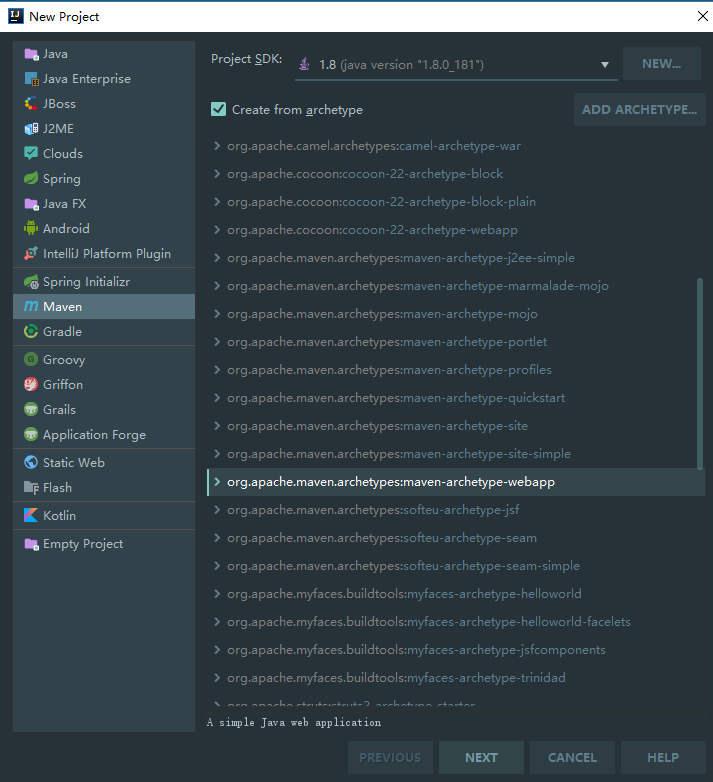The image size is (713, 782).
Task: Choose the Groovy G icon
Action: click(31, 359)
